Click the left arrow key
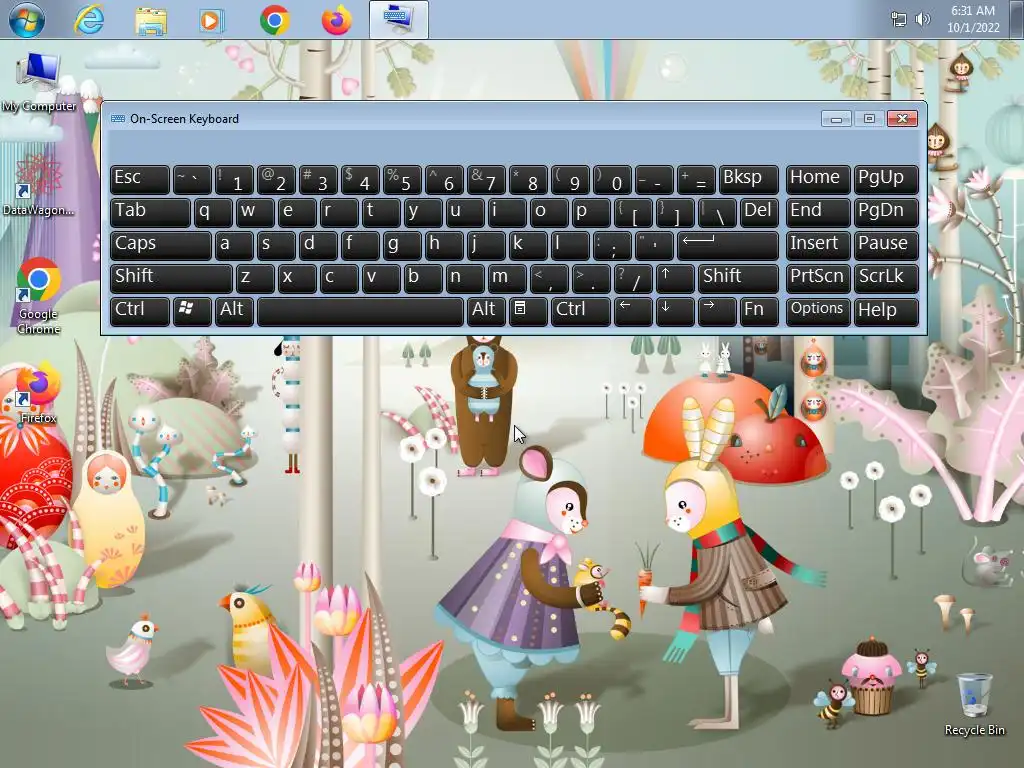The image size is (1024, 768). [633, 311]
